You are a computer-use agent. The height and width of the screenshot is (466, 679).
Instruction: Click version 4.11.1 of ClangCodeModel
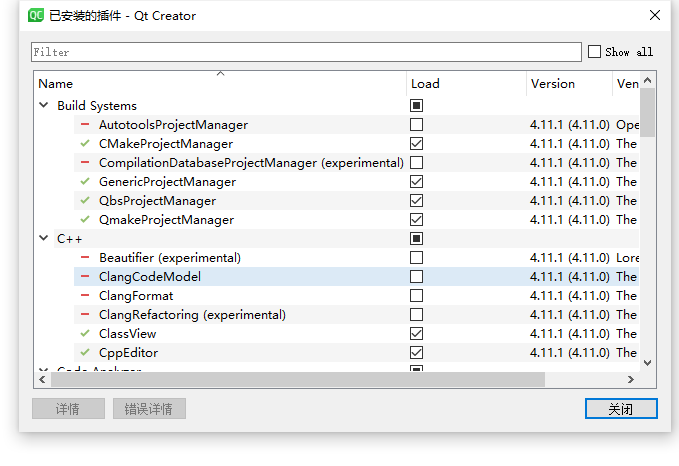(x=569, y=276)
